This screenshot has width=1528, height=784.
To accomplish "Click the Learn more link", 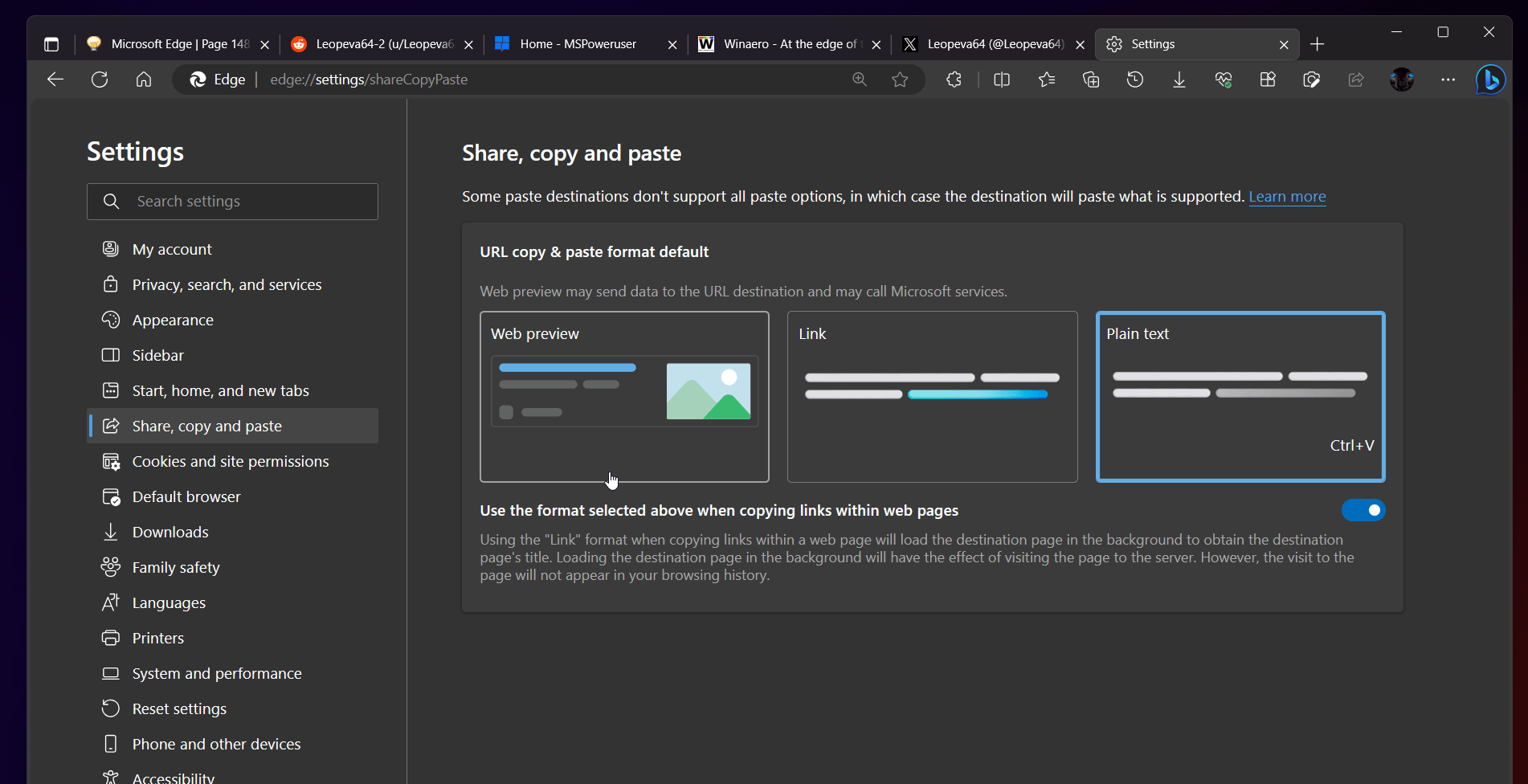I will click(1287, 197).
